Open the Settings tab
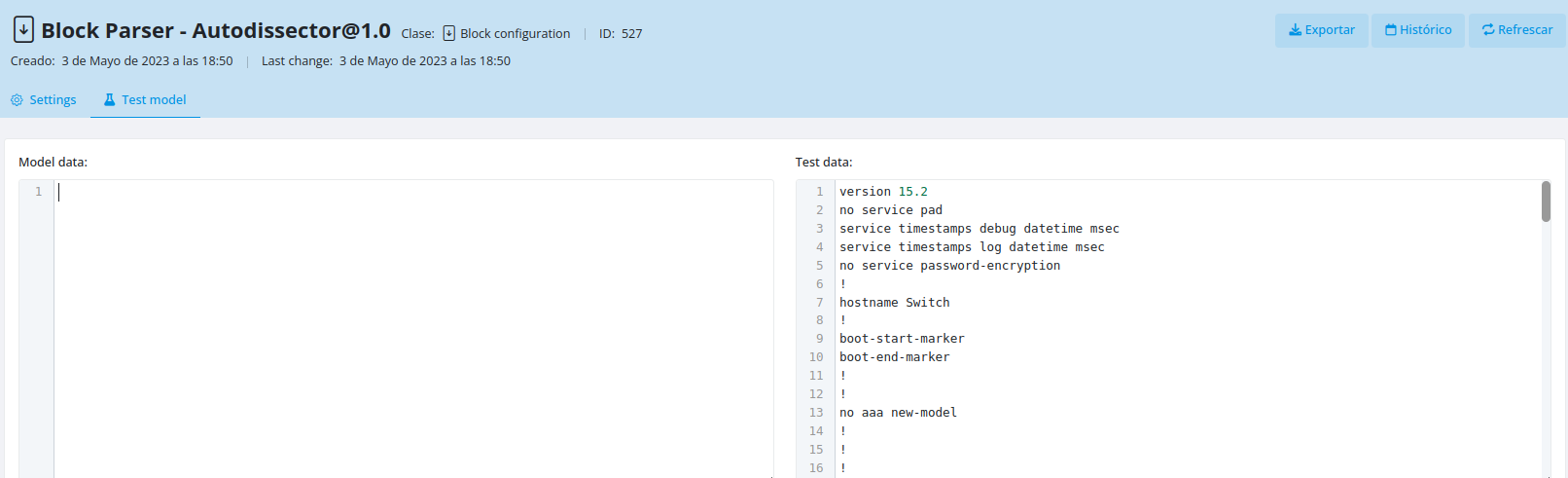This screenshot has height=478, width=1568. pos(44,100)
